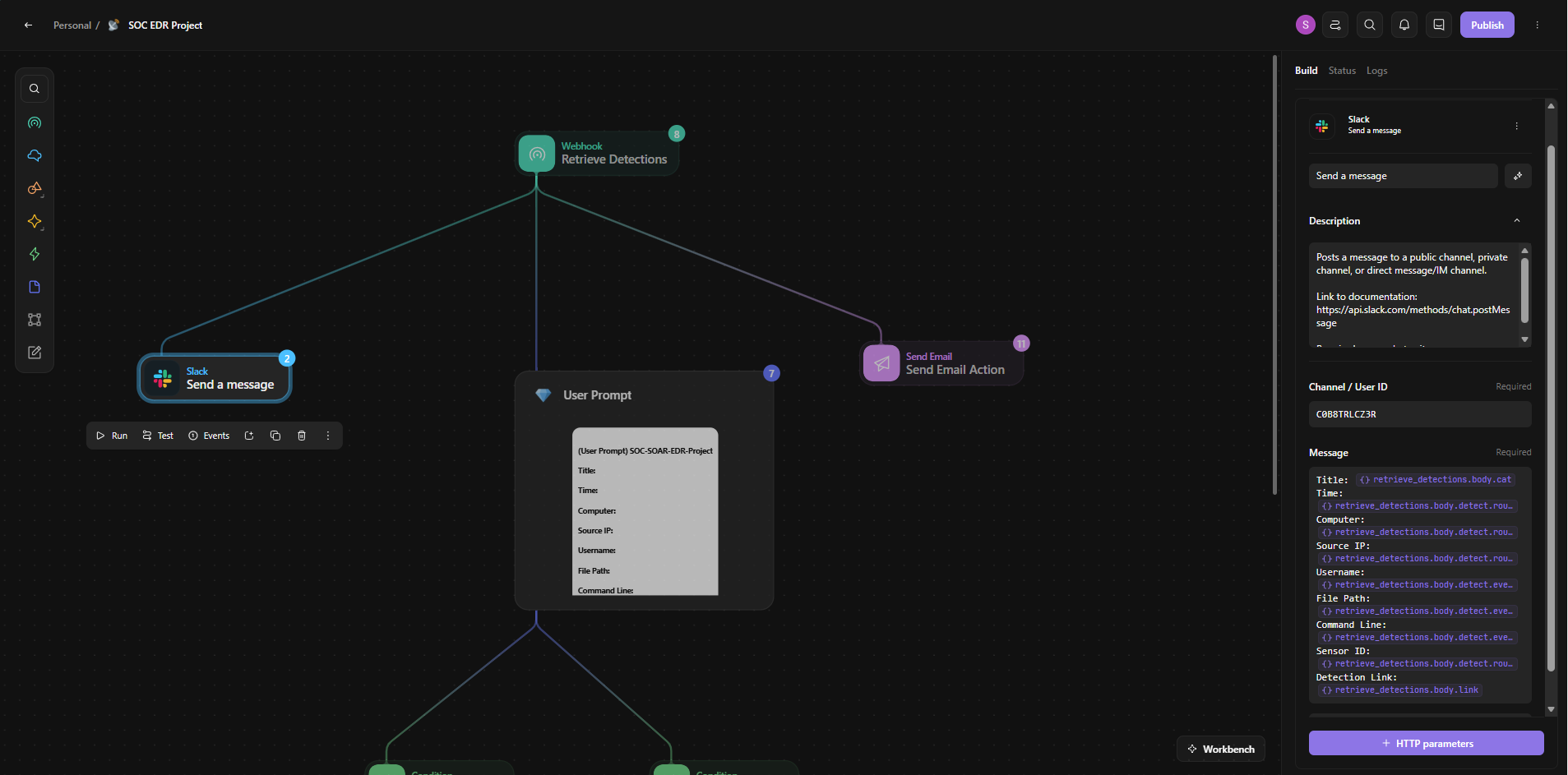The height and width of the screenshot is (775, 1568).
Task: Click the badge 11 on Send Email node
Action: click(1021, 344)
